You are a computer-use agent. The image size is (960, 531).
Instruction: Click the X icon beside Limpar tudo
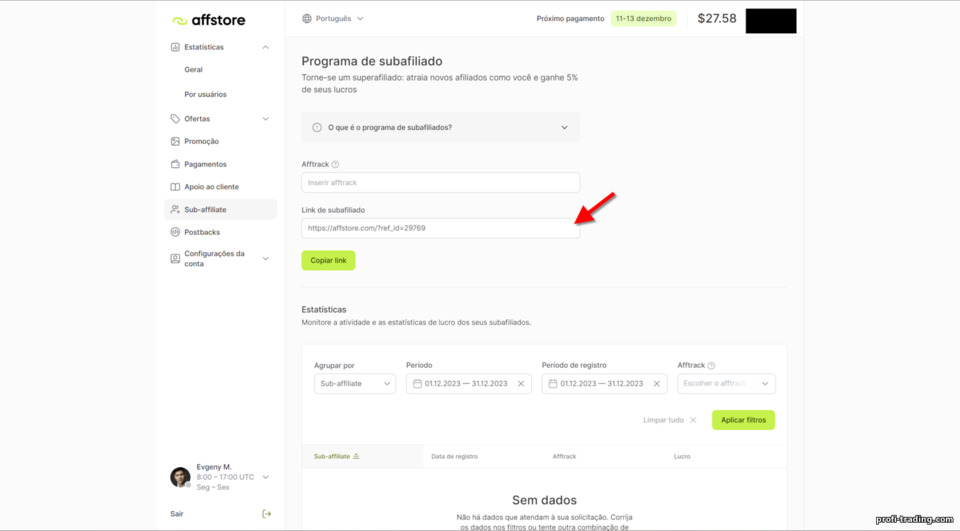693,420
